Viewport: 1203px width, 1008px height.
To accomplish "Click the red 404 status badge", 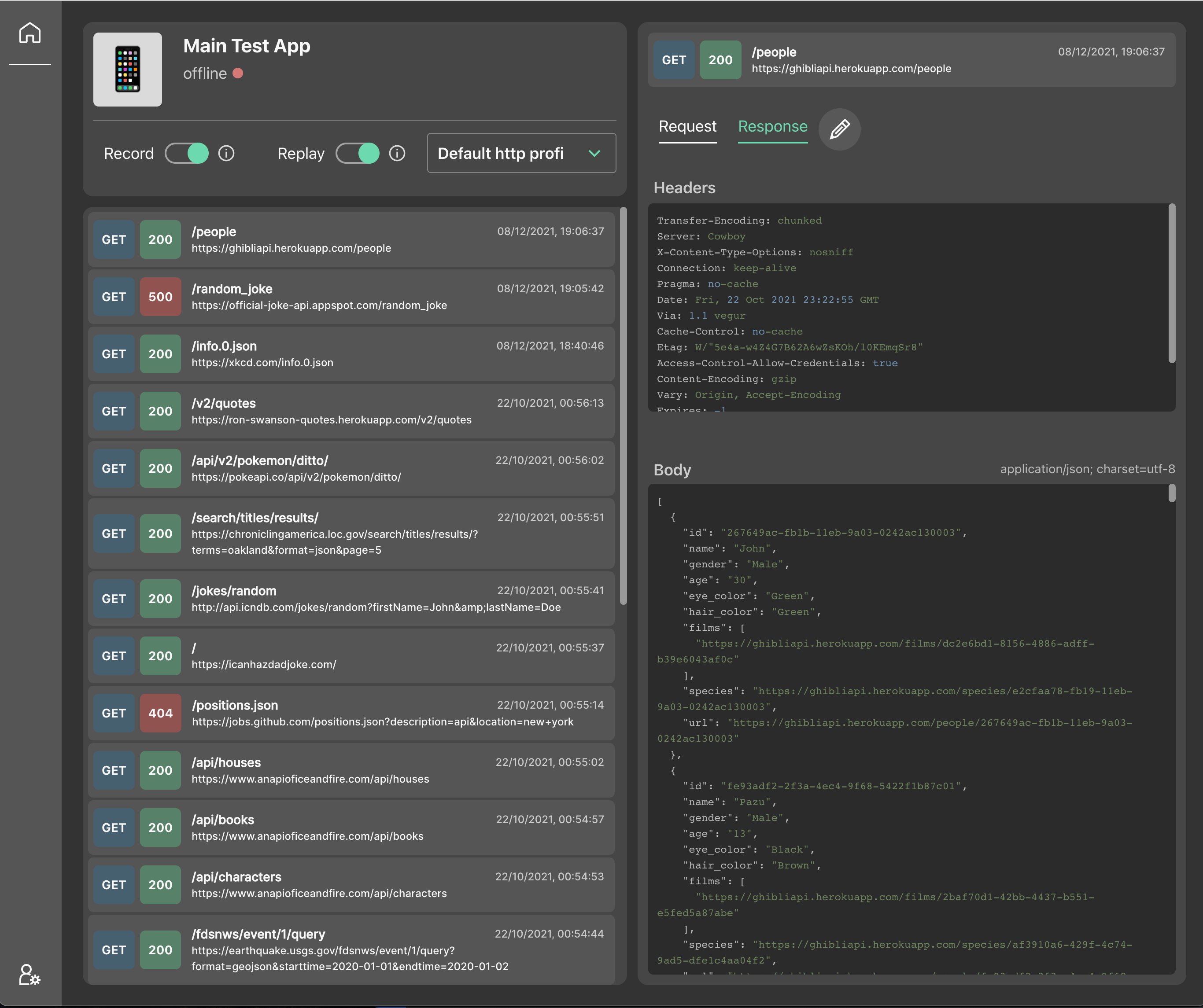I will click(x=160, y=713).
